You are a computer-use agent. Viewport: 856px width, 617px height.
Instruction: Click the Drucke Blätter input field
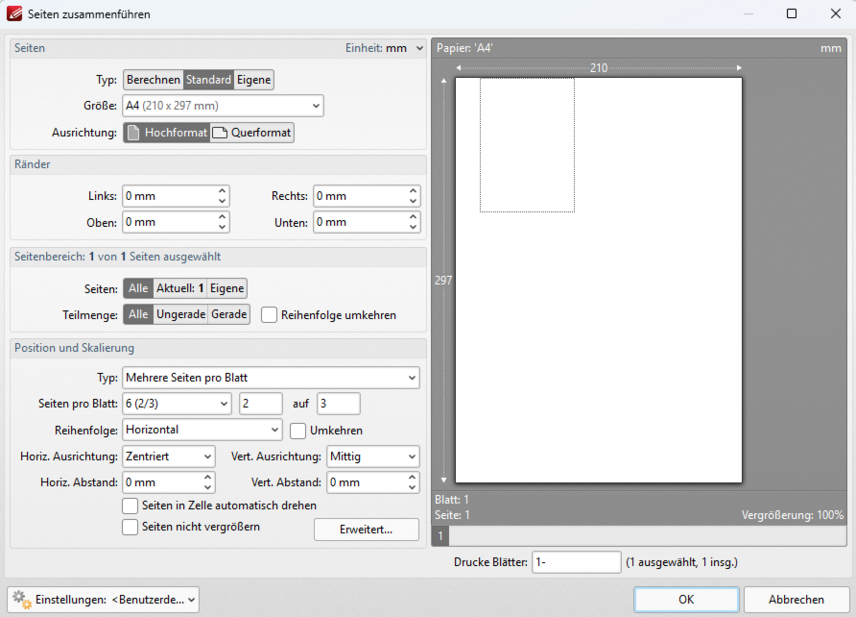pyautogui.click(x=576, y=563)
